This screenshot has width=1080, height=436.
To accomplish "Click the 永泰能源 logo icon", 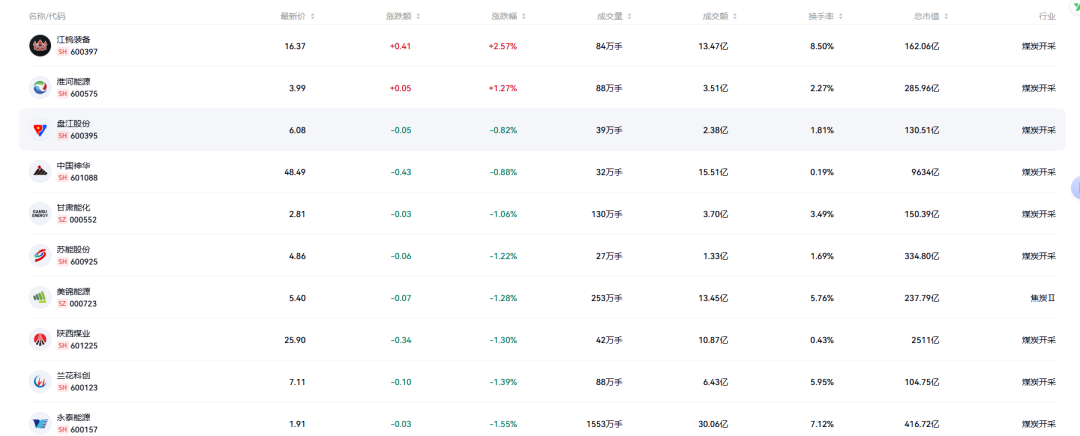I will tap(40, 423).
